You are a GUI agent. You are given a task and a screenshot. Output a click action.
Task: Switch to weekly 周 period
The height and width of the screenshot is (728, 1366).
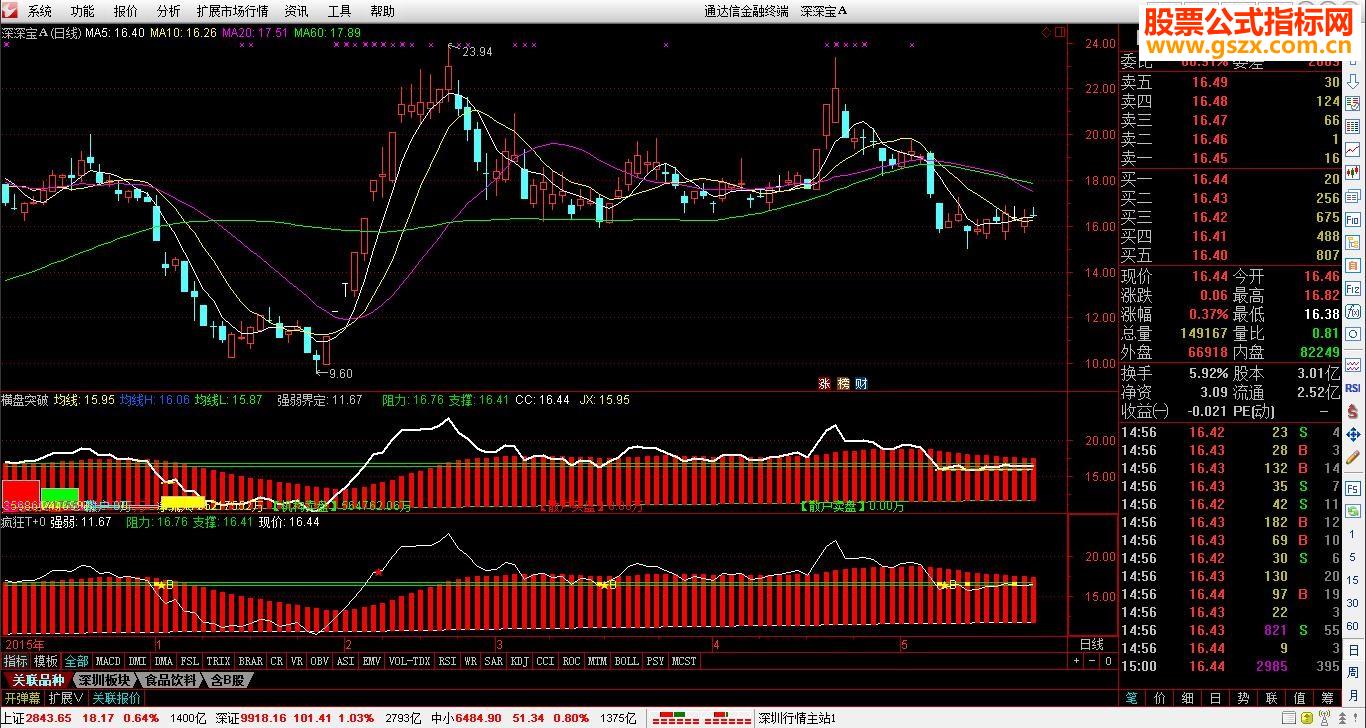[x=1352, y=673]
